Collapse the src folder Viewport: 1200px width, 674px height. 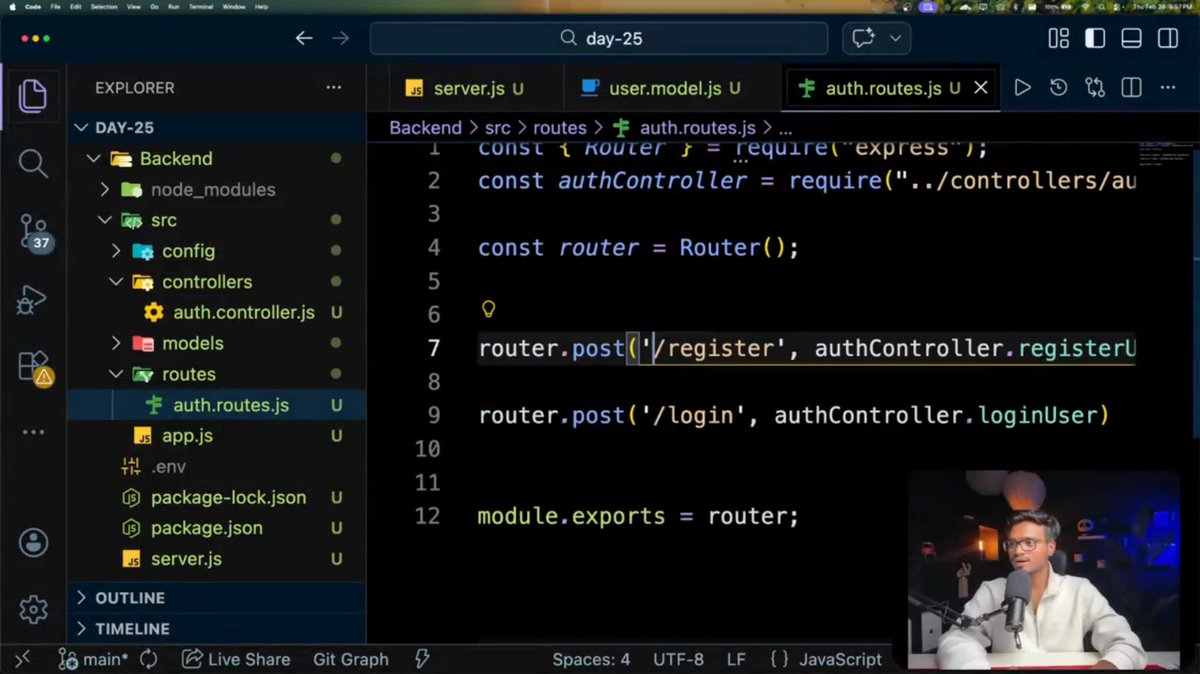[x=105, y=220]
